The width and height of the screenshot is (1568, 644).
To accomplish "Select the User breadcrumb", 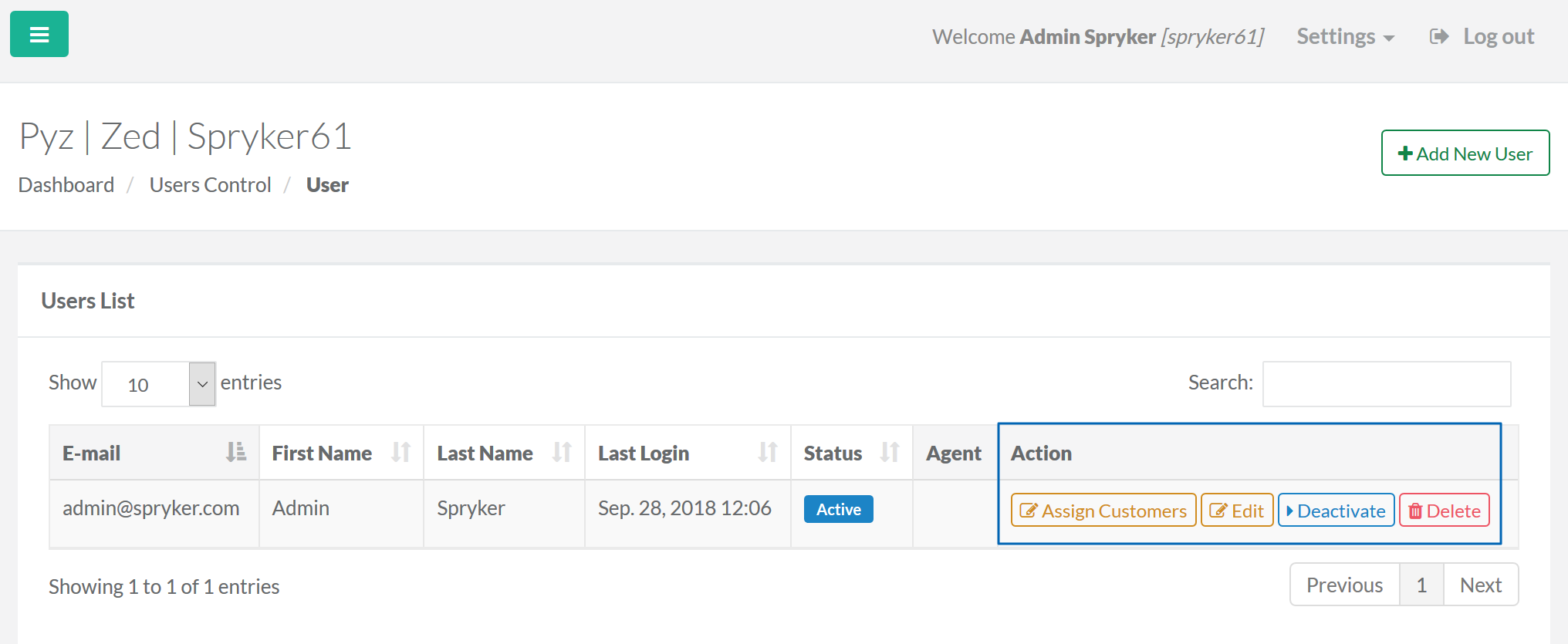I will click(327, 185).
